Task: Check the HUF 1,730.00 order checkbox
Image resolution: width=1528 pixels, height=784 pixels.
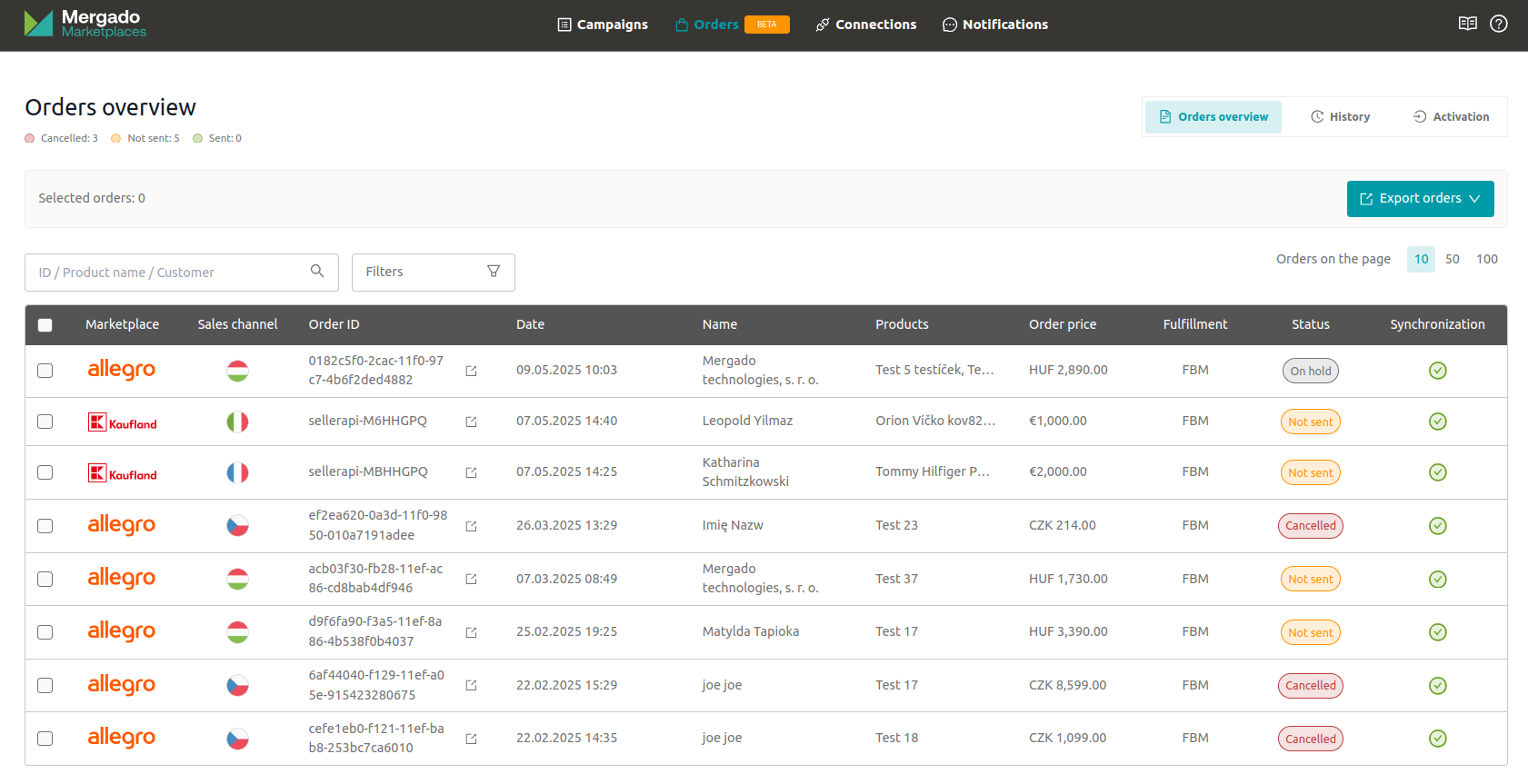Action: tap(45, 579)
